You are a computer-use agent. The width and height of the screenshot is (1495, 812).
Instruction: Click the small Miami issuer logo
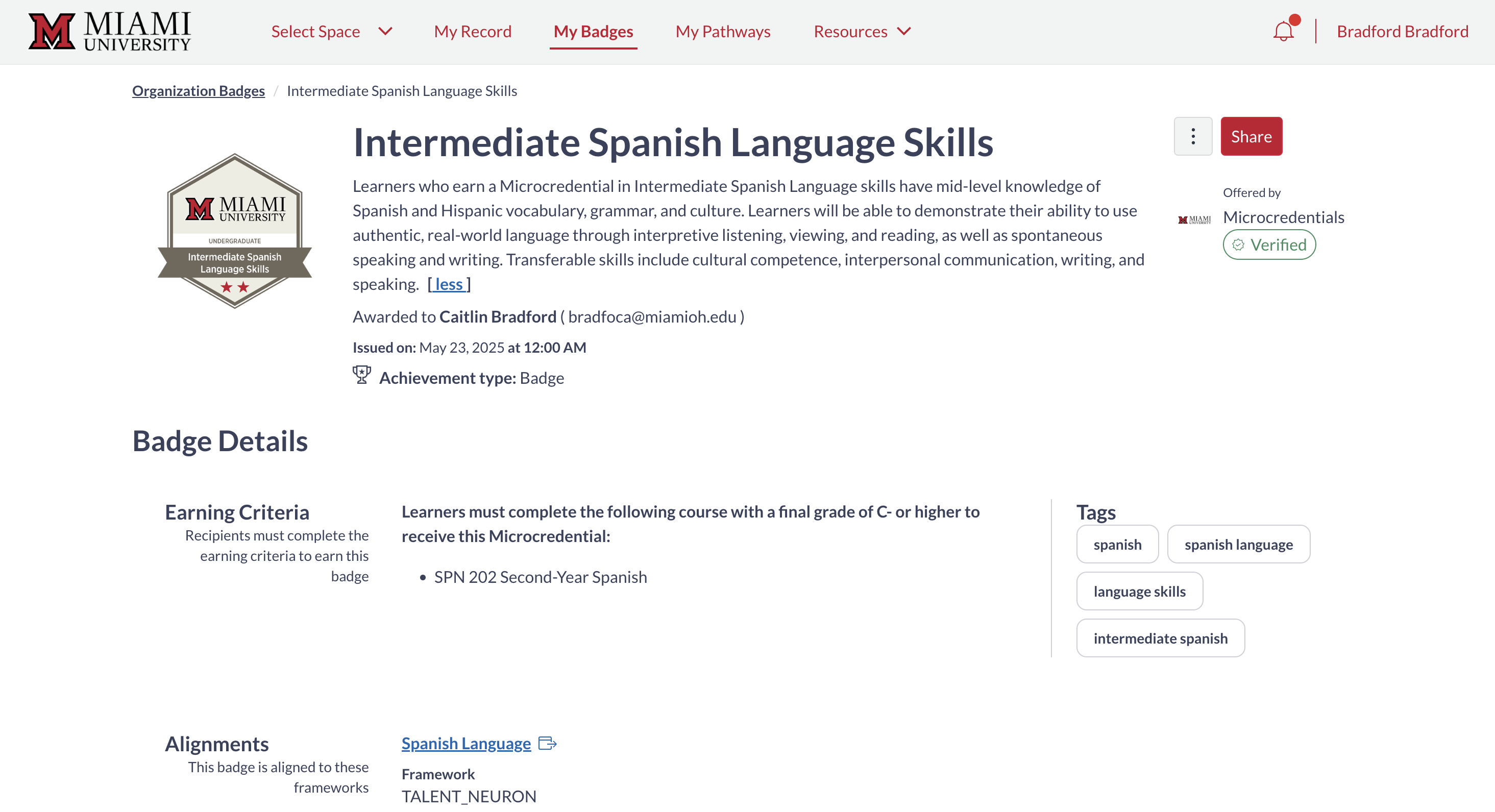pyautogui.click(x=1194, y=219)
